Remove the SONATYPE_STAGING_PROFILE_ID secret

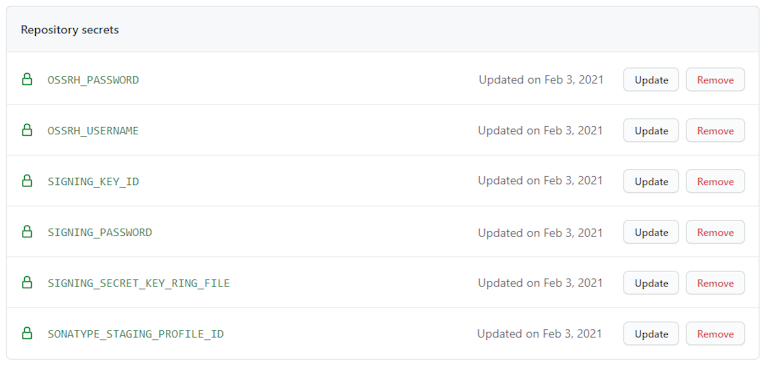715,334
